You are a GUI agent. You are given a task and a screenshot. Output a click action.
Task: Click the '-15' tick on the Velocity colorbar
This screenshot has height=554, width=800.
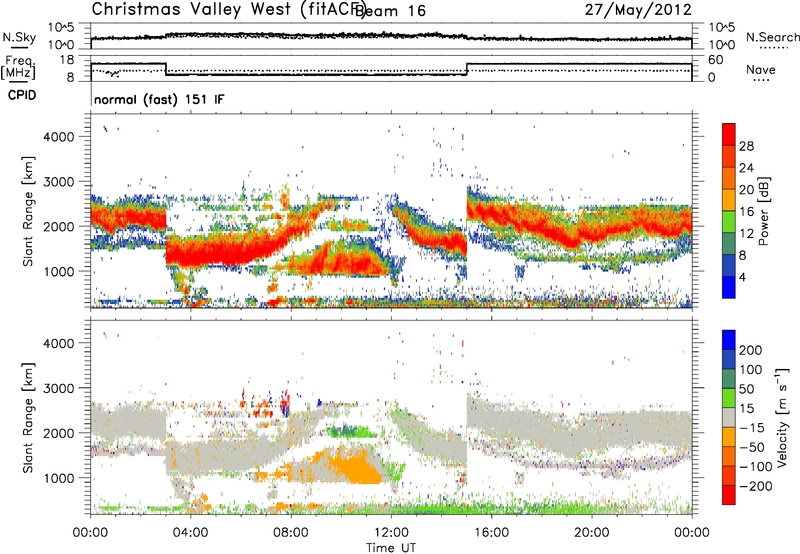[752, 429]
